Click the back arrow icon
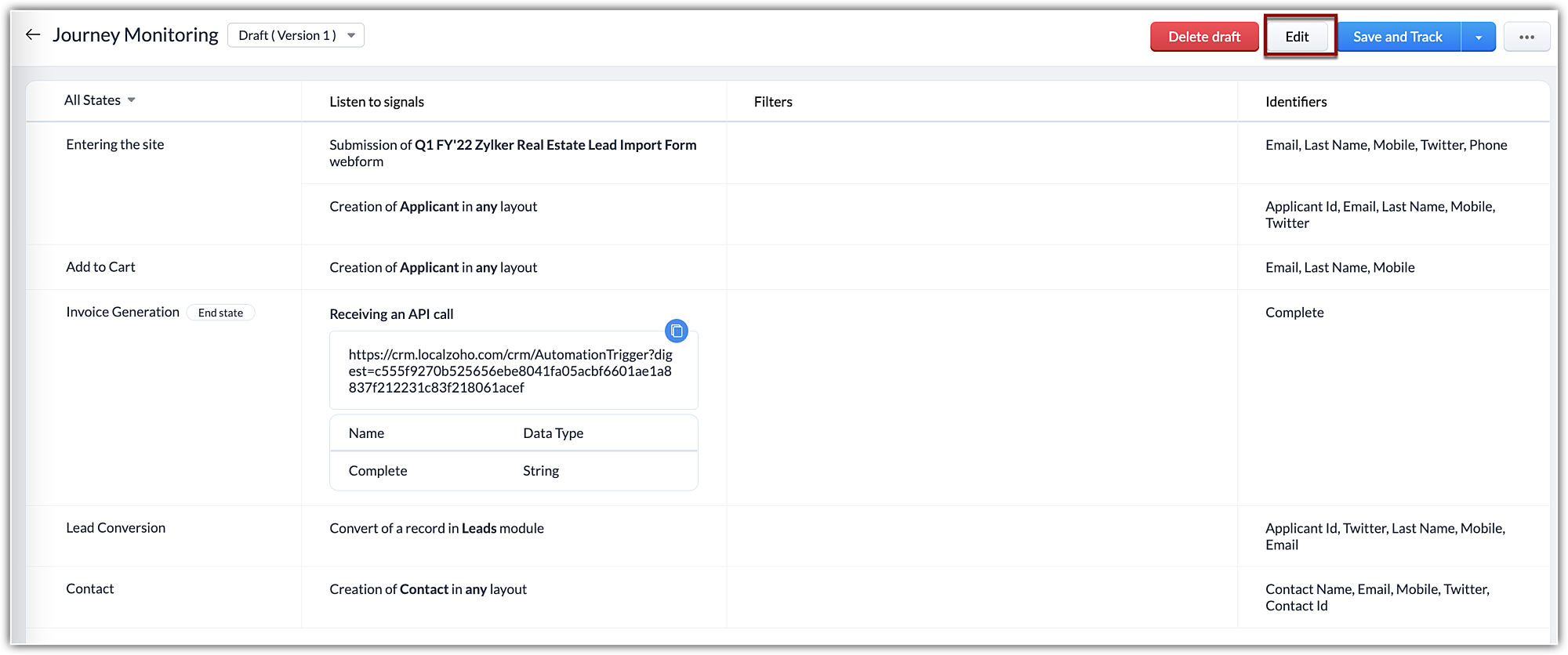The image size is (1568, 655). [x=32, y=34]
